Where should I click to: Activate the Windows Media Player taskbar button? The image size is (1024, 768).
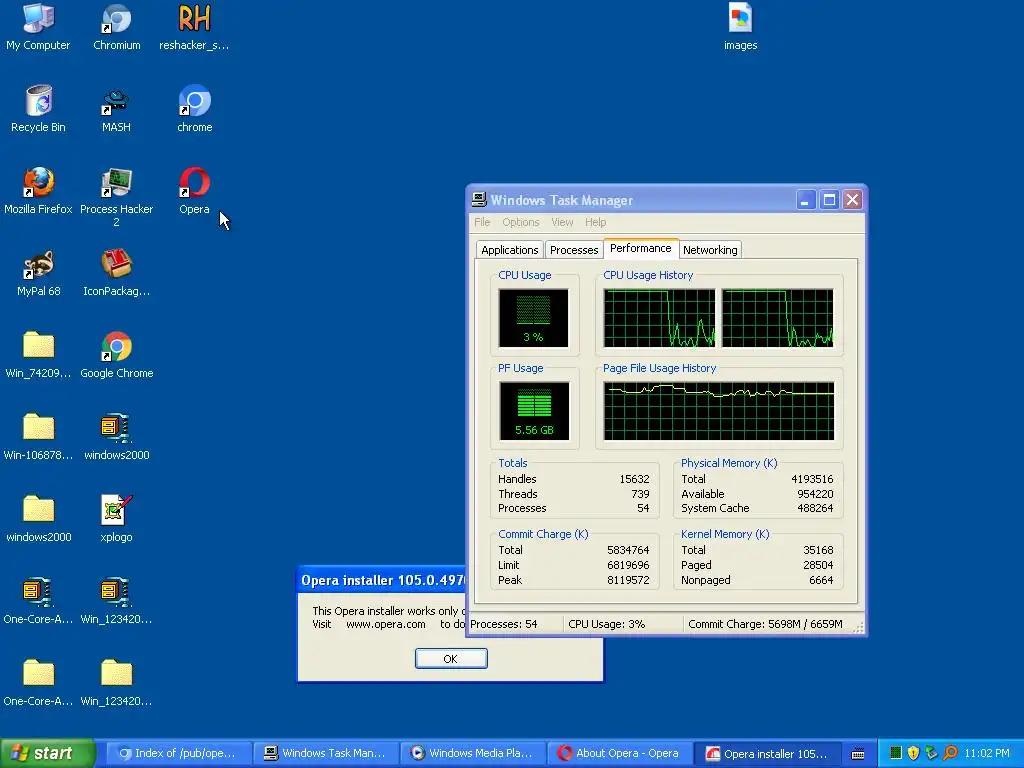click(472, 754)
